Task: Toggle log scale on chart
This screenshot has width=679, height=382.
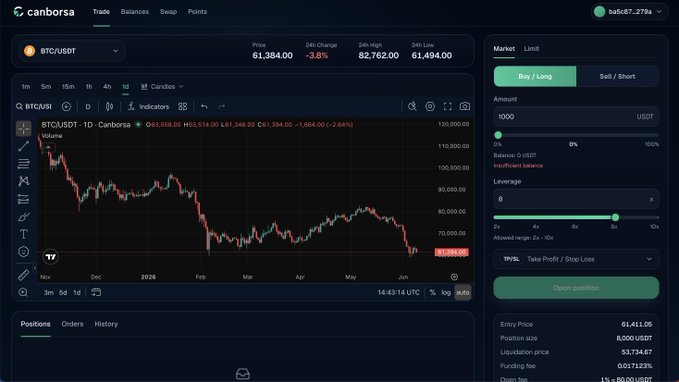Action: tap(446, 292)
